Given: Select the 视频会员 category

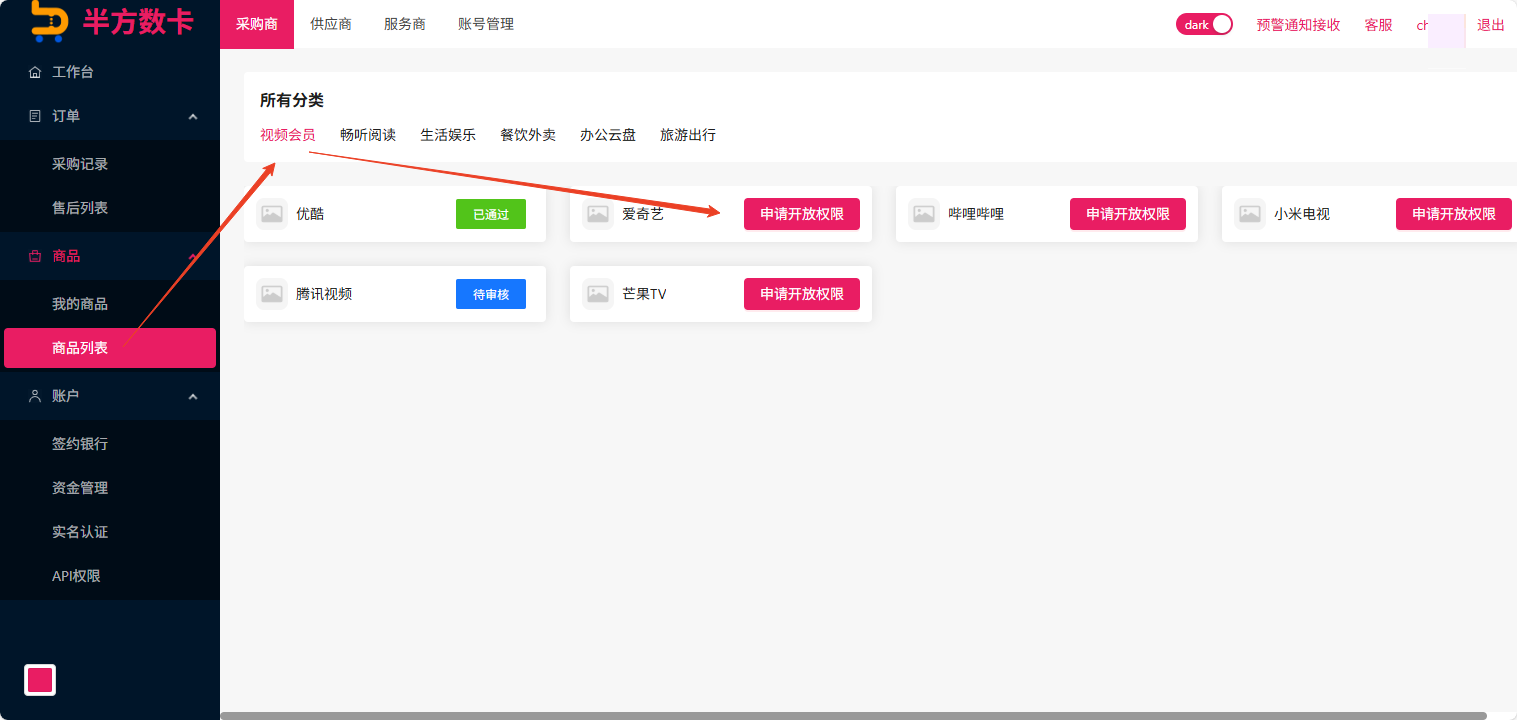Looking at the screenshot, I should point(288,135).
